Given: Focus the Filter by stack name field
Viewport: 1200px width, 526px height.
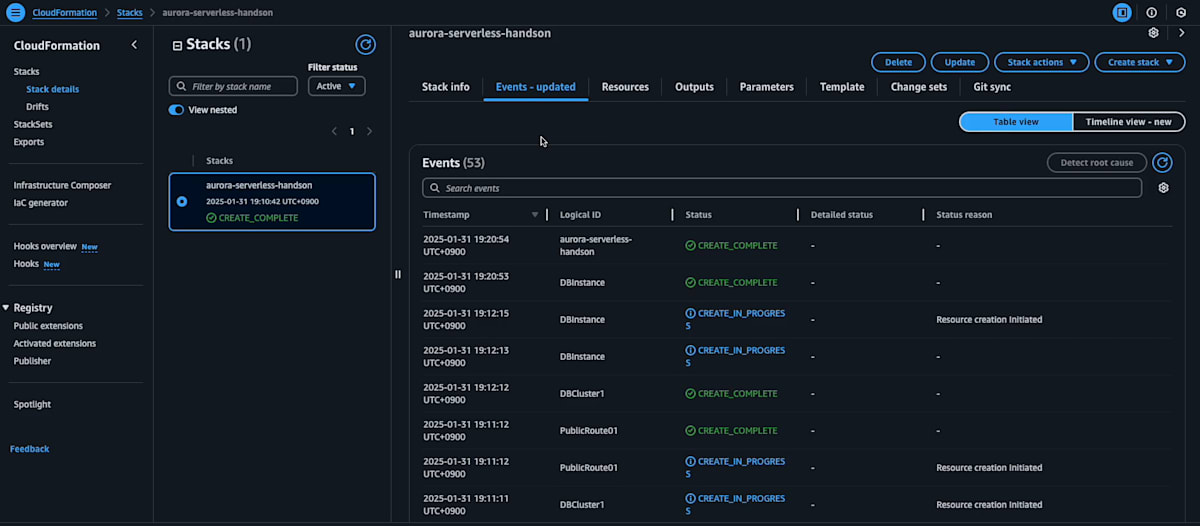Looking at the screenshot, I should click(x=233, y=86).
